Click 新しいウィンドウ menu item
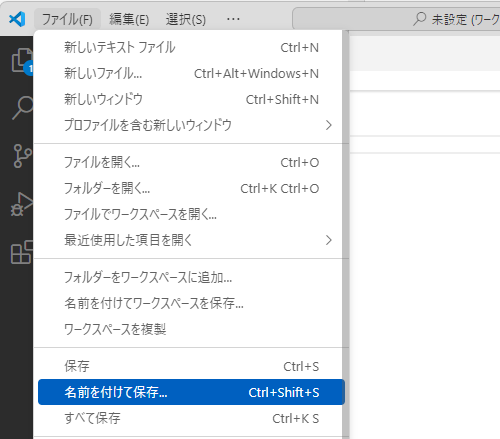Image resolution: width=500 pixels, height=439 pixels. click(191, 99)
